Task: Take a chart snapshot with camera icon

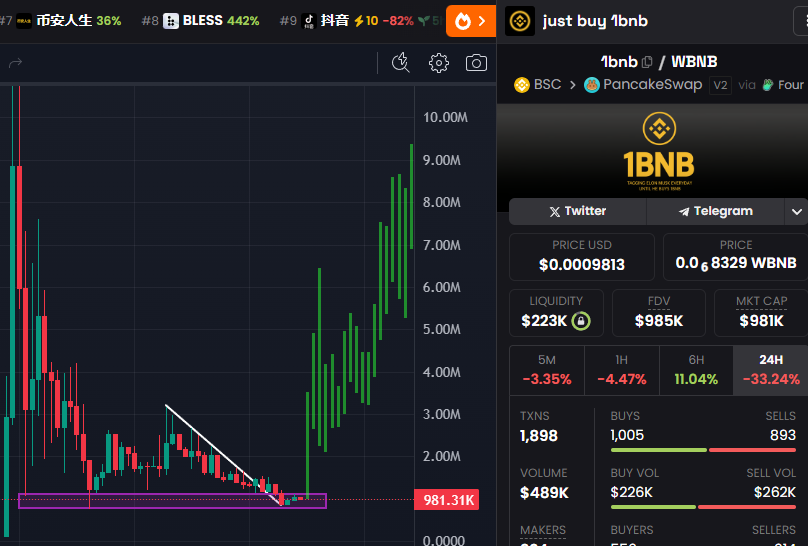Action: pyautogui.click(x=476, y=63)
